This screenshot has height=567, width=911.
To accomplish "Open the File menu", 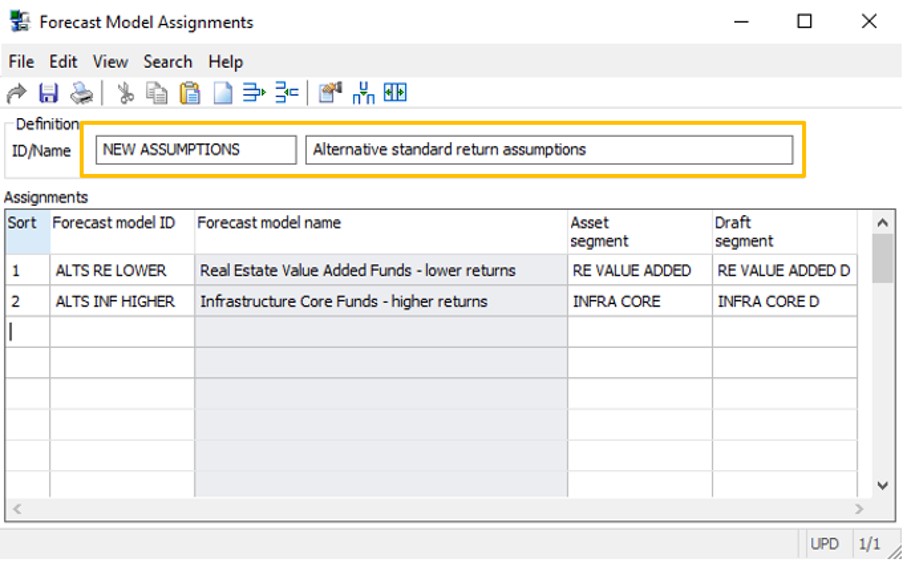I will click(x=21, y=62).
